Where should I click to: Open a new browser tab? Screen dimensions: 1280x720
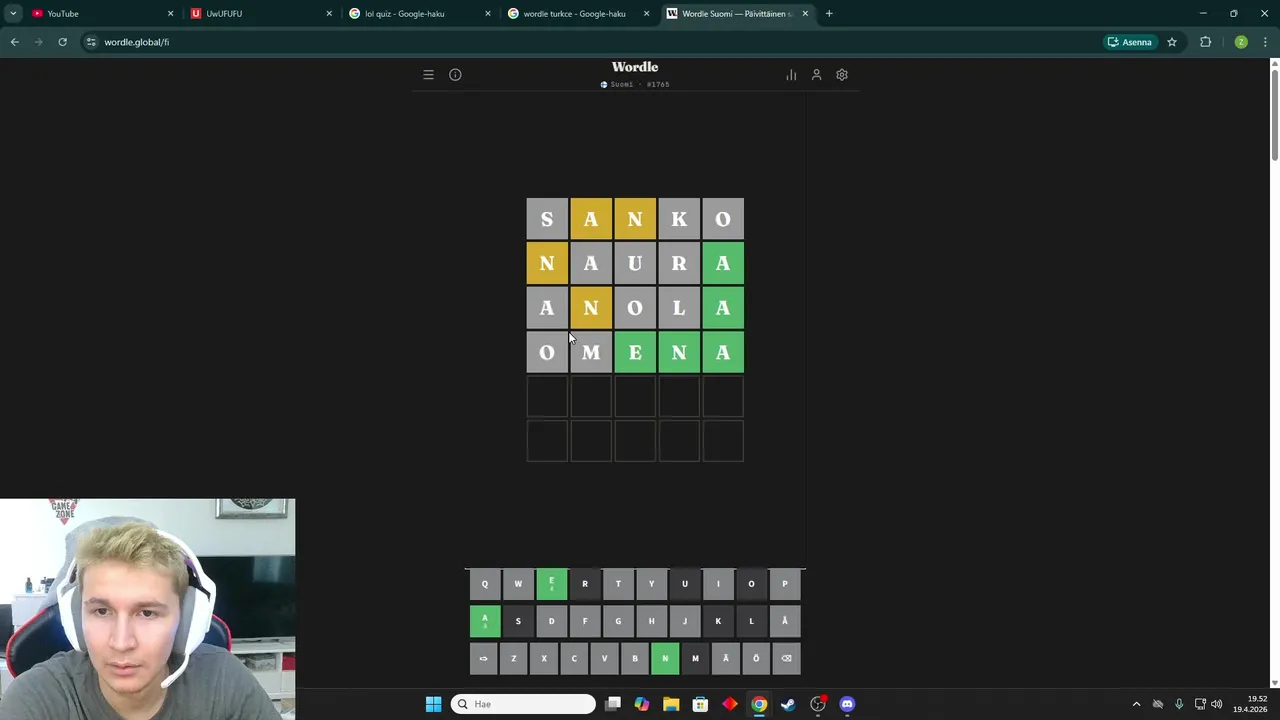829,14
